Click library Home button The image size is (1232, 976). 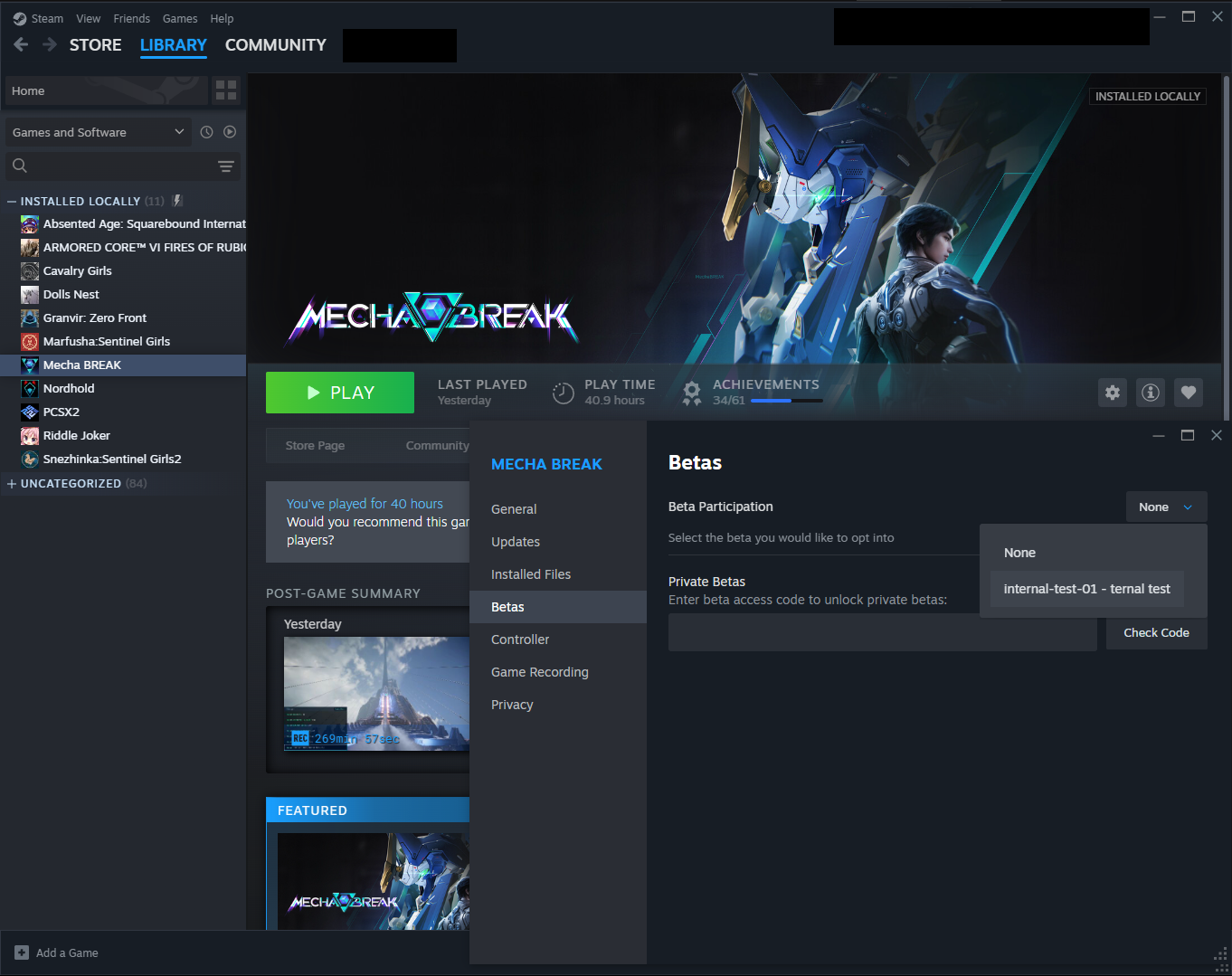(106, 90)
